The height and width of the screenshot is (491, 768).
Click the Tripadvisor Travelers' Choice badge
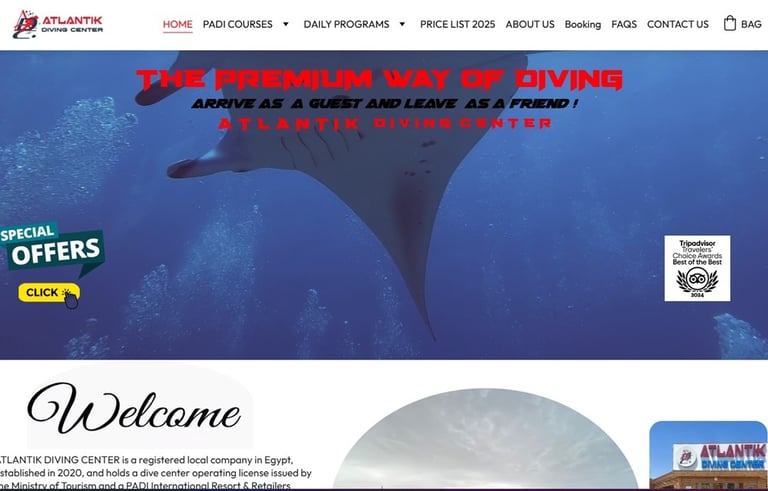pos(697,268)
